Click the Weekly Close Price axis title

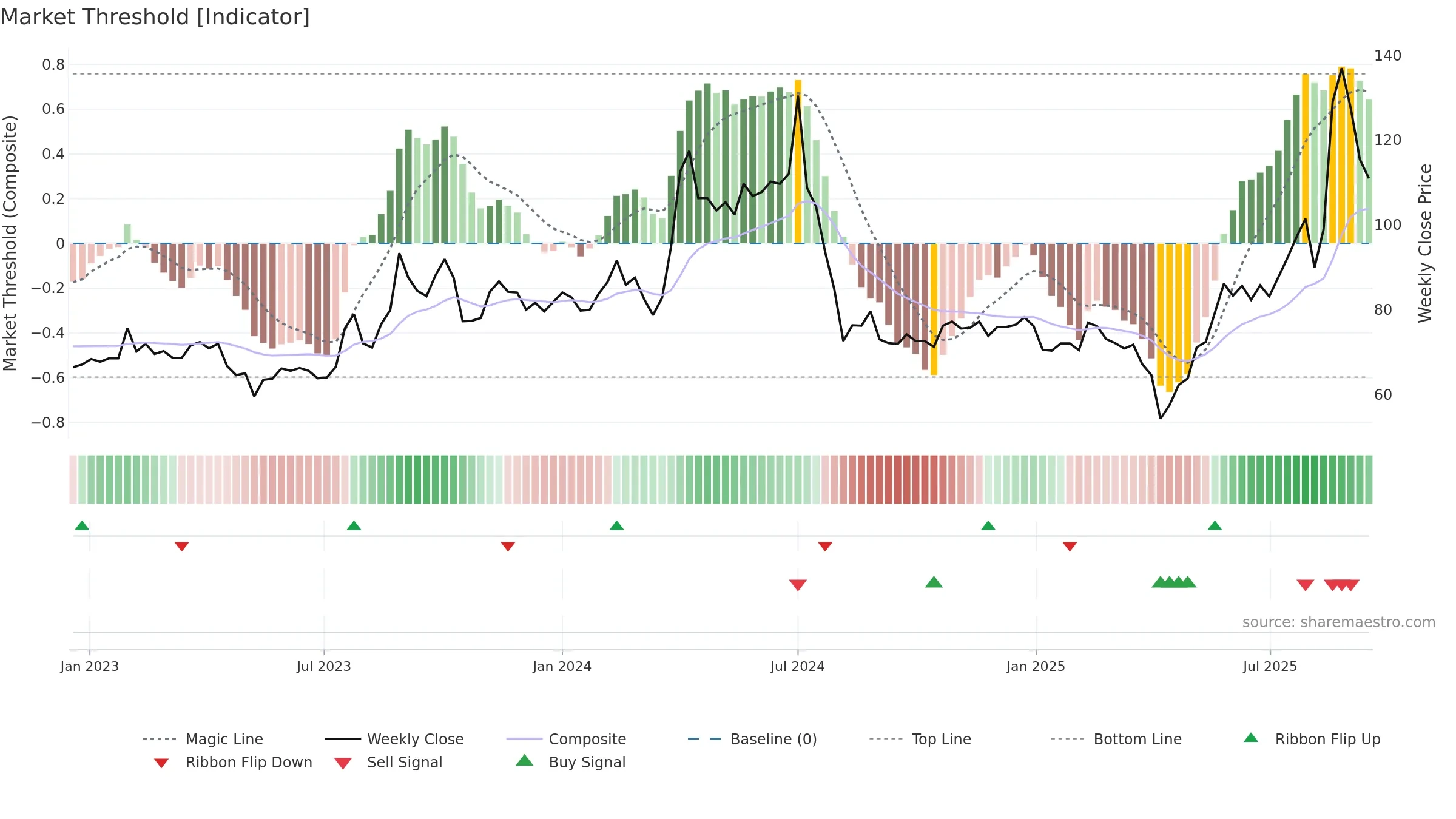[1424, 243]
